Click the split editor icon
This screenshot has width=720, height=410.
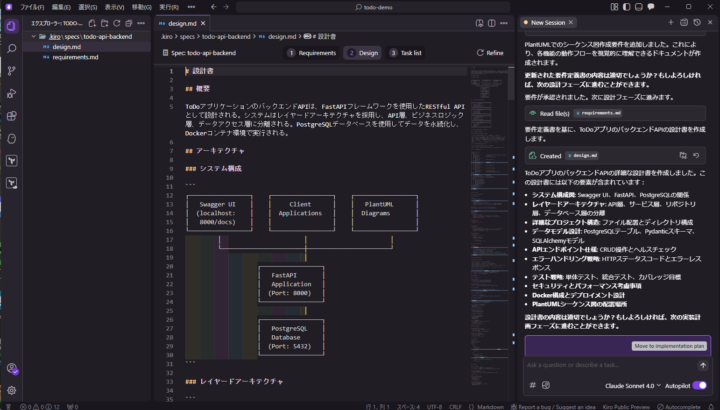click(x=493, y=21)
